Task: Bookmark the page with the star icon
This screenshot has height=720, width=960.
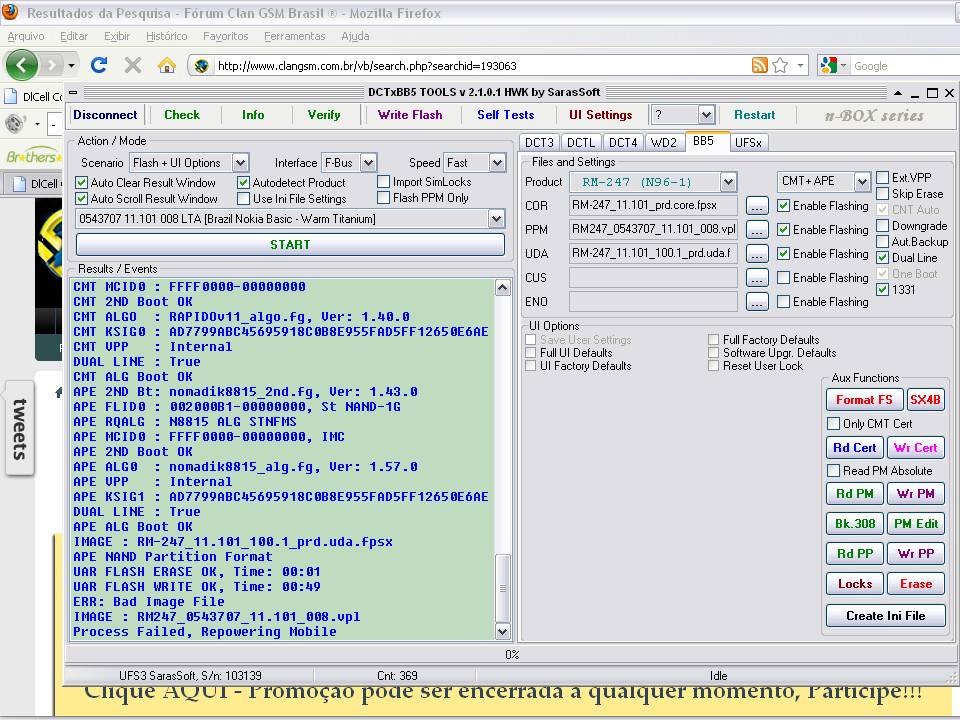Action: tap(780, 65)
